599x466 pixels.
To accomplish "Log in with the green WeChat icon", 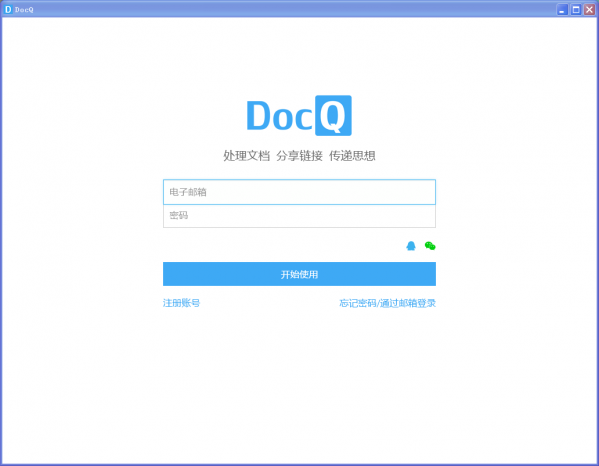I will 430,246.
